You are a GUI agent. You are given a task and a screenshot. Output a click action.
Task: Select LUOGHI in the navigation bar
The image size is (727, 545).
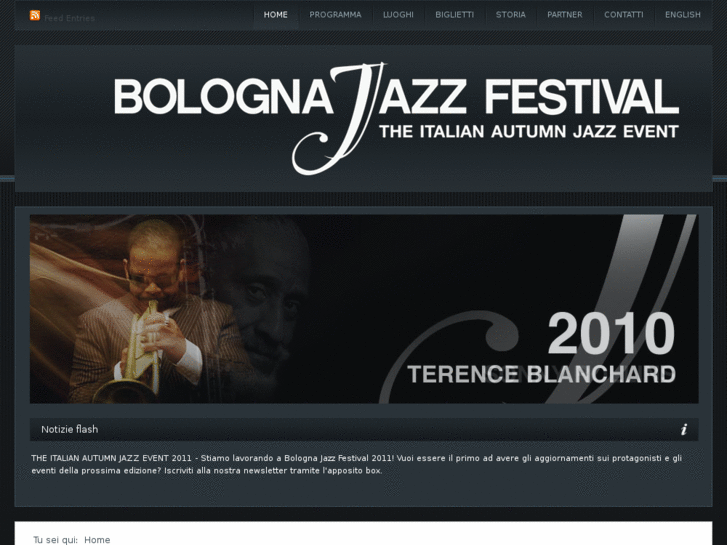coord(398,15)
